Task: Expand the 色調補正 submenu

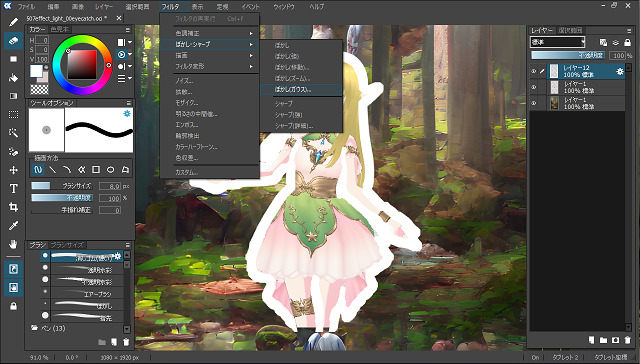Action: (209, 33)
